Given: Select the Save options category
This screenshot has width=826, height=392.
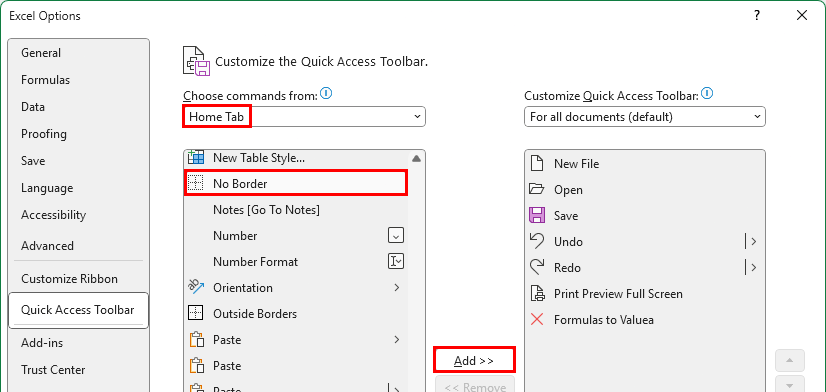Looking at the screenshot, I should point(78,161).
